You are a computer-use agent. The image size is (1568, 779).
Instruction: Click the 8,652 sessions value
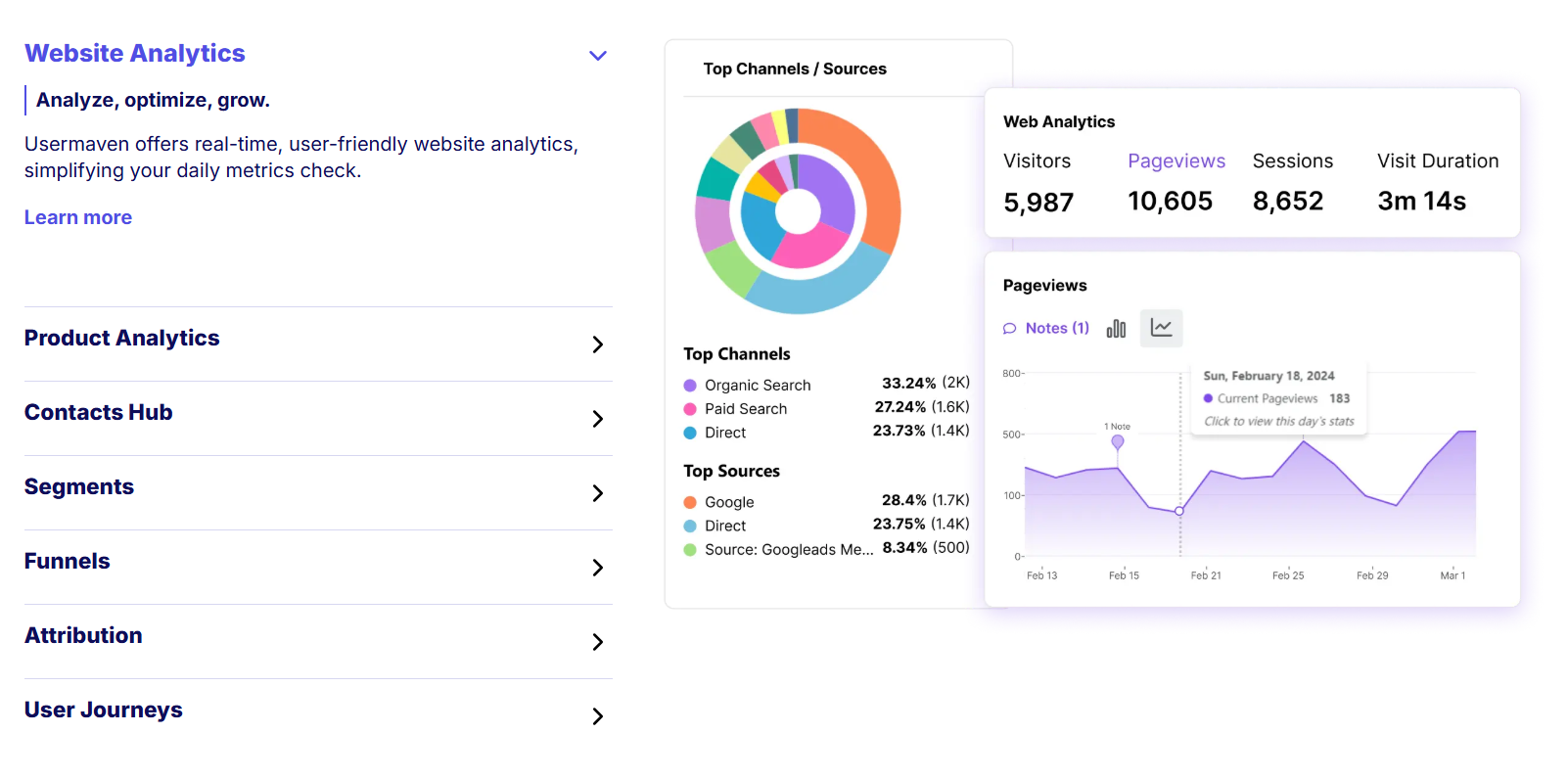[x=1288, y=202]
